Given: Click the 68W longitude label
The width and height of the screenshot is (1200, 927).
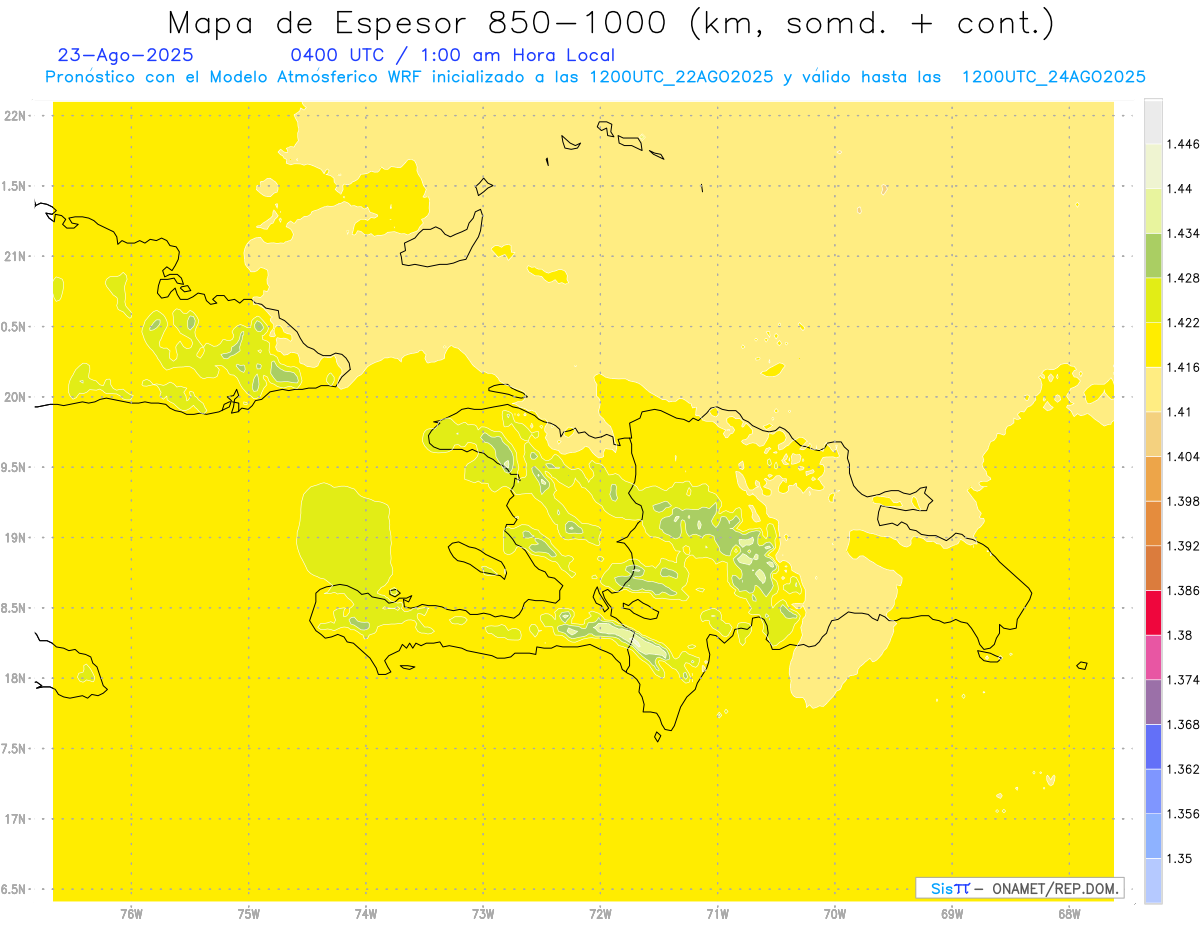Looking at the screenshot, I should (1068, 913).
